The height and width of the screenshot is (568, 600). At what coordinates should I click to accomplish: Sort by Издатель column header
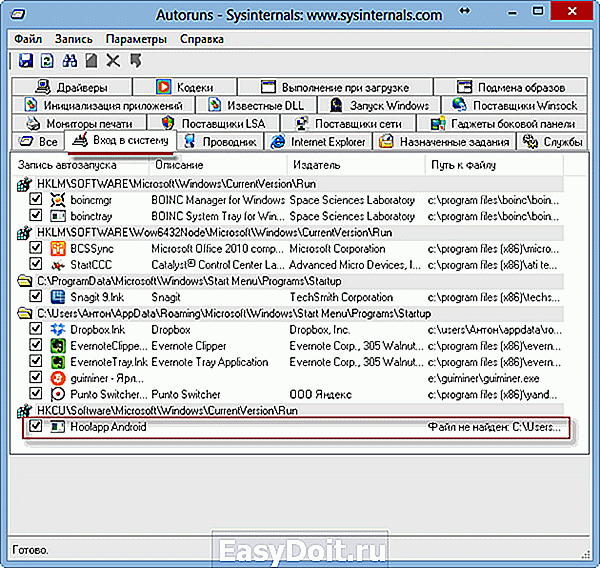[356, 165]
